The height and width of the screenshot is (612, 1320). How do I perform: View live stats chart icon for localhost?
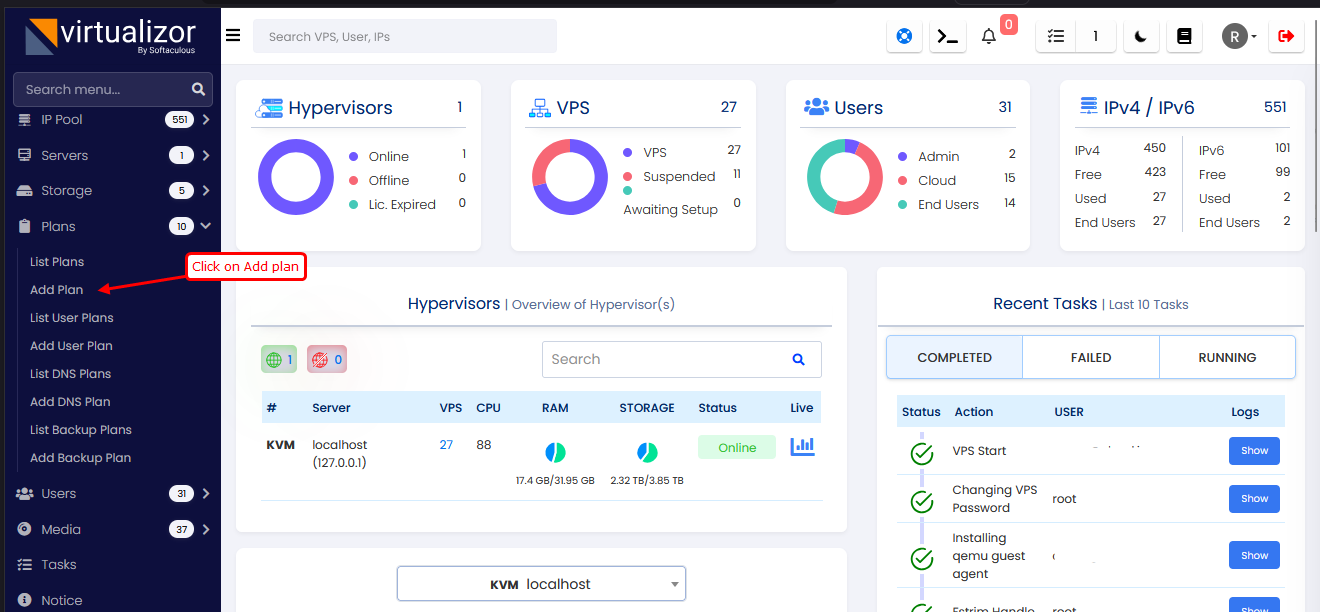pyautogui.click(x=802, y=447)
